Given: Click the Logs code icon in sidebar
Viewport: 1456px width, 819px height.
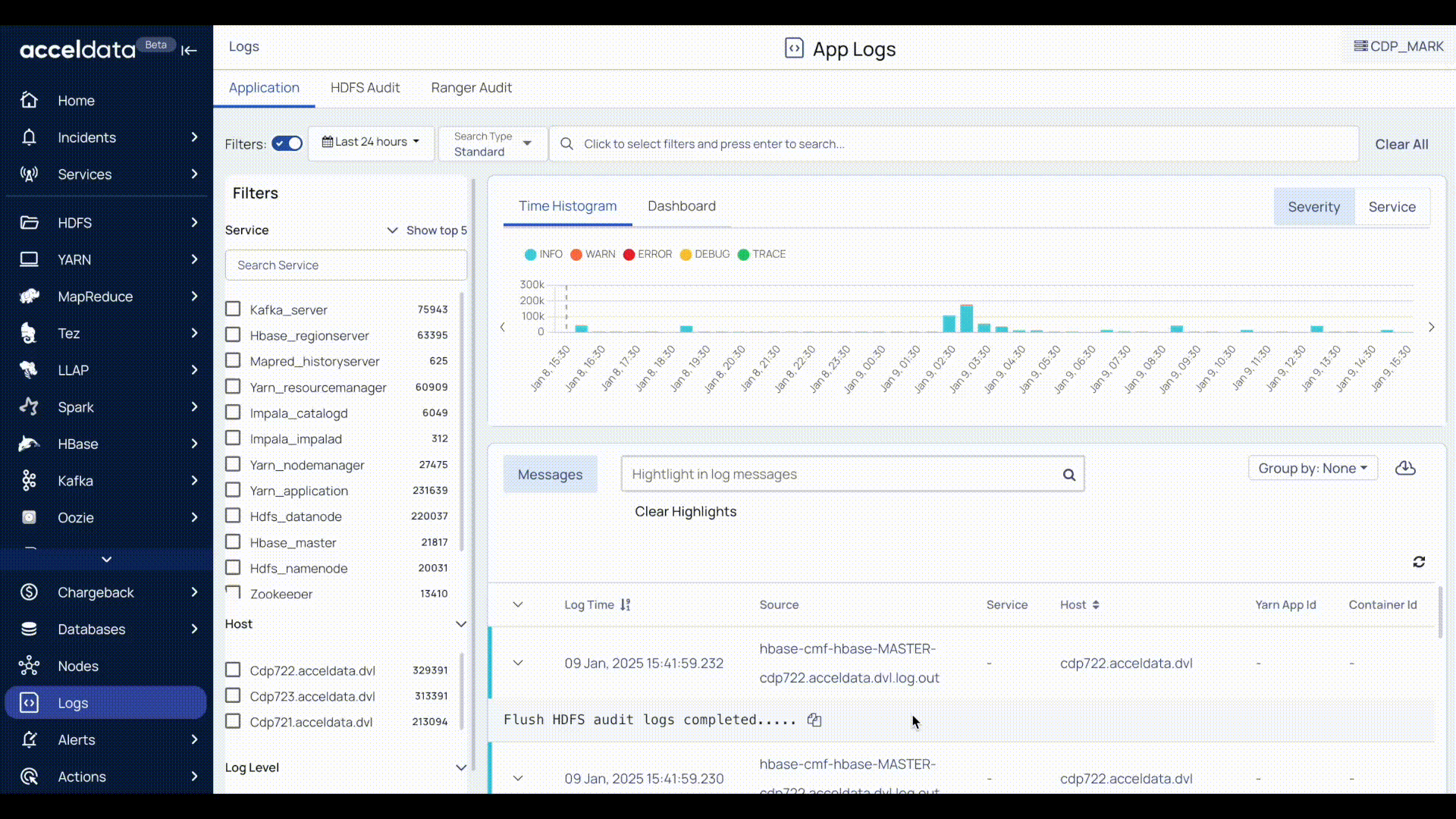Looking at the screenshot, I should point(29,703).
